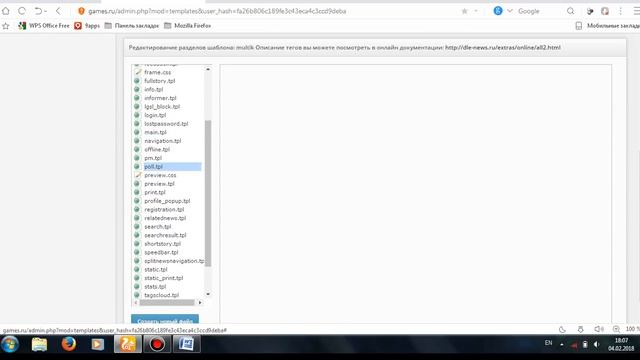Image resolution: width=640 pixels, height=360 pixels.
Task: Open registration.tpl template
Action: click(164, 209)
